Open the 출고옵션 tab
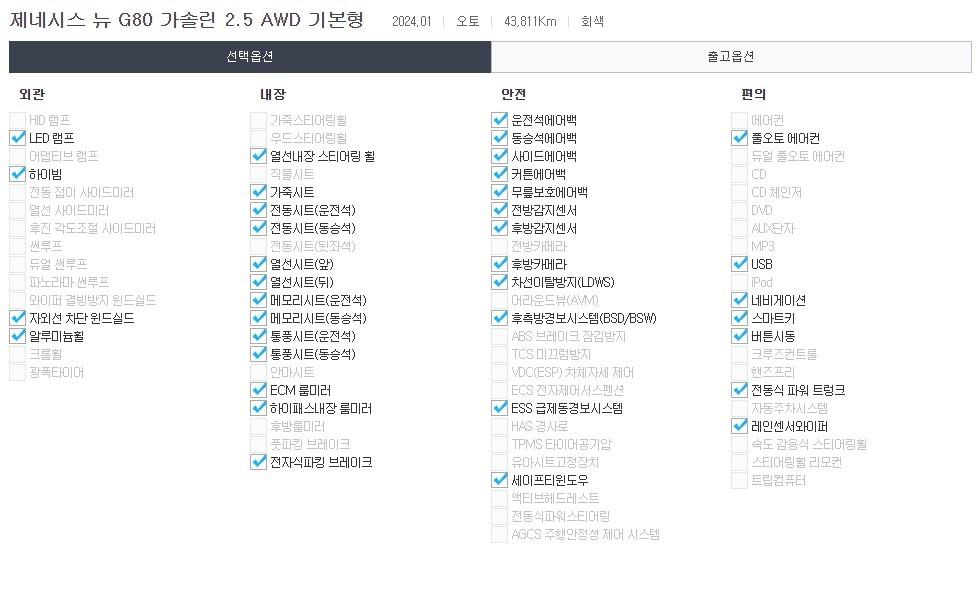The height and width of the screenshot is (597, 977). [731, 57]
